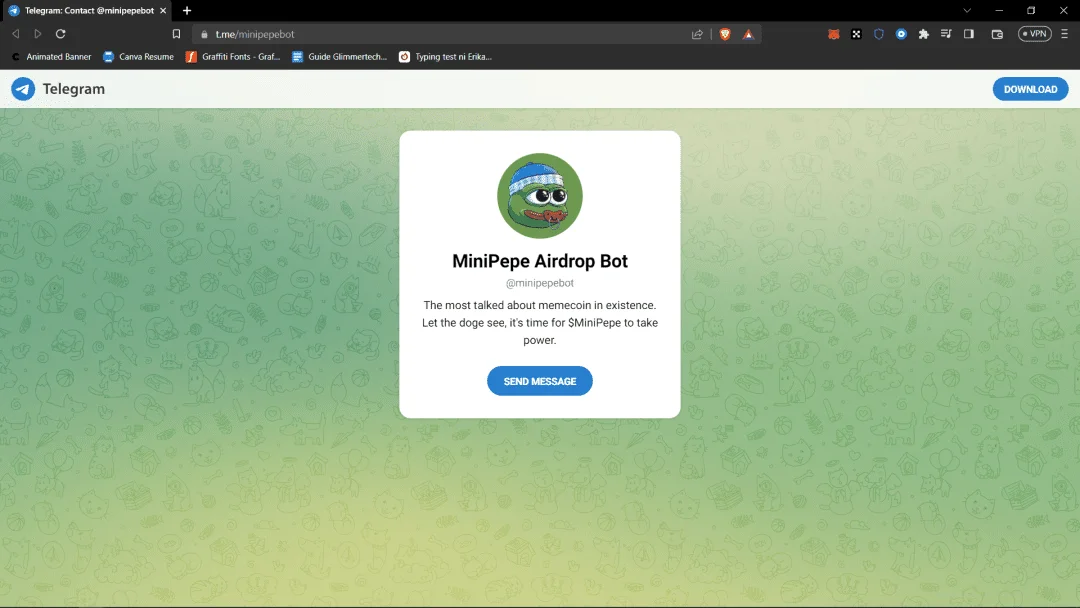The width and height of the screenshot is (1080, 608).
Task: Open the browser hamburger main menu
Action: click(x=1064, y=34)
